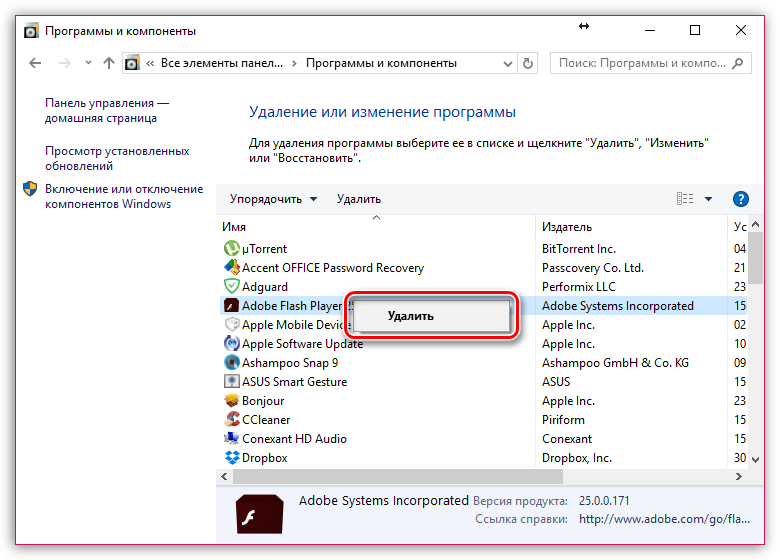This screenshot has height=560, width=780.
Task: Open Просмотр установленных обновлений link
Action: [116, 158]
